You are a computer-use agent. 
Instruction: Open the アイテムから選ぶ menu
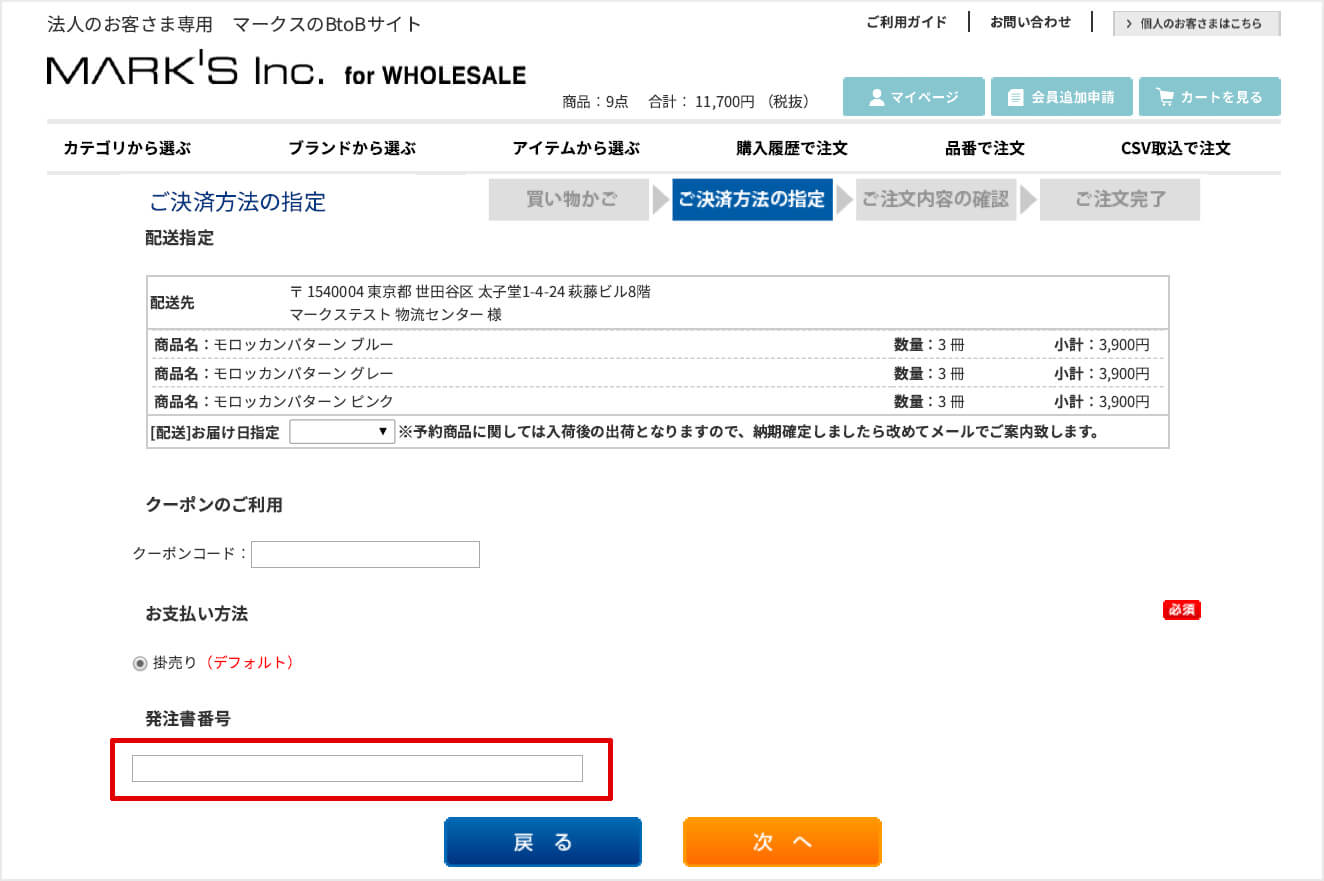[576, 148]
